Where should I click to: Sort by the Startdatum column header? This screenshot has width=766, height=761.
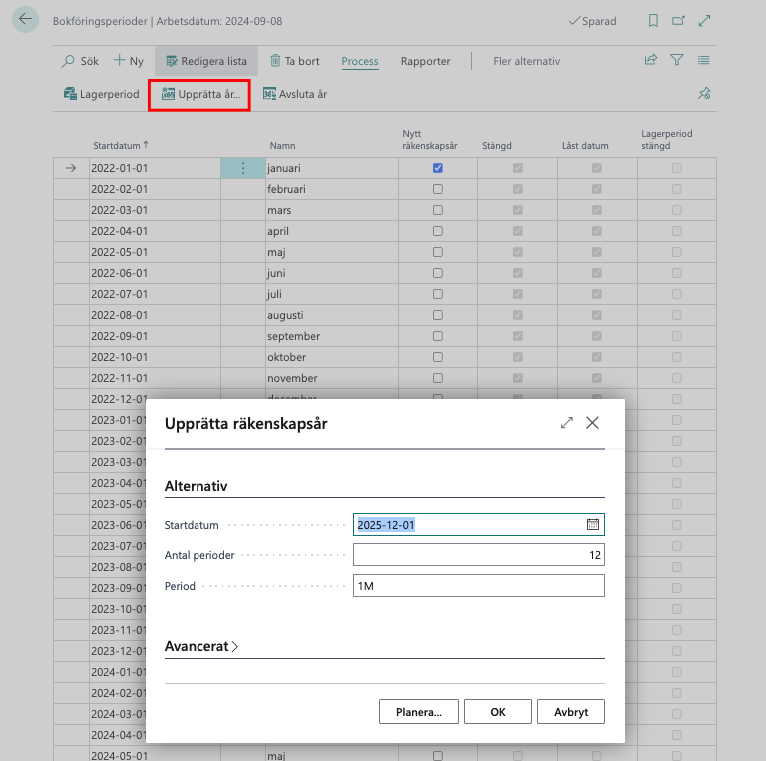(120, 145)
